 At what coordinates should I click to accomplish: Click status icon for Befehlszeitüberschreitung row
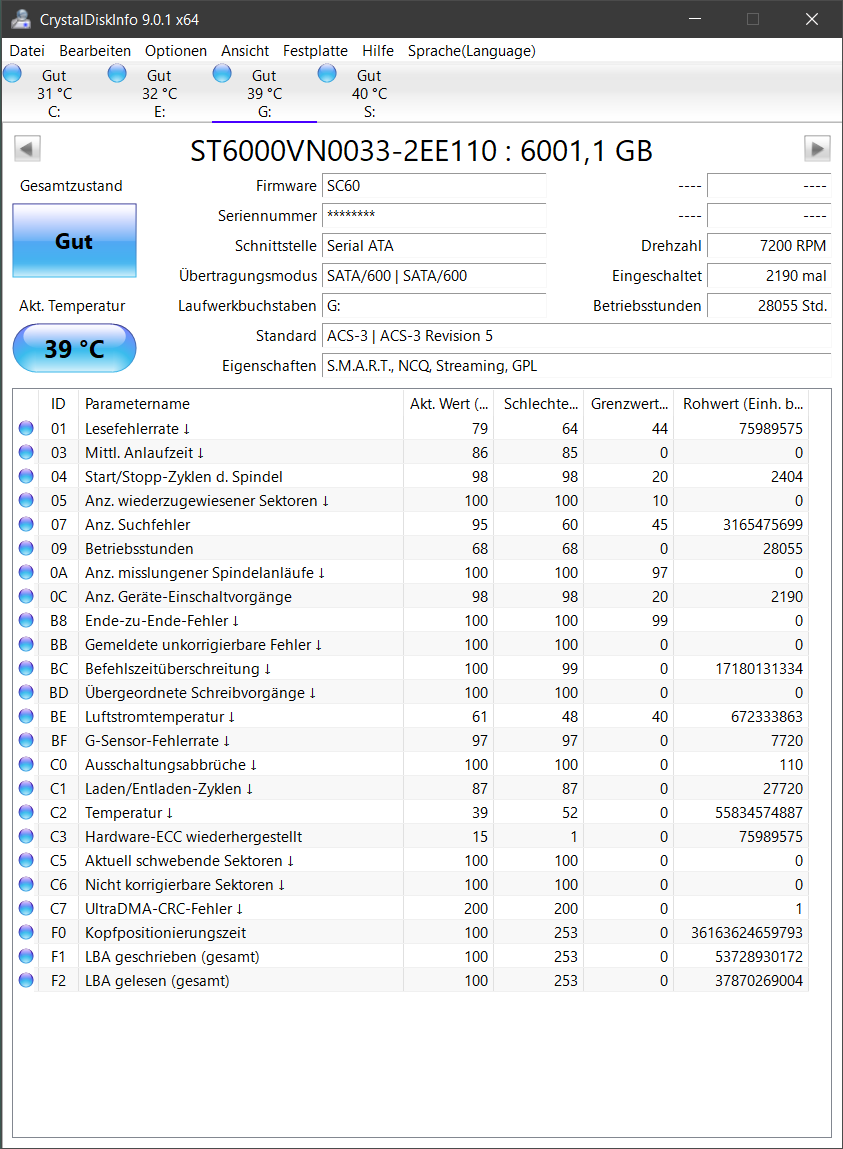coord(26,668)
